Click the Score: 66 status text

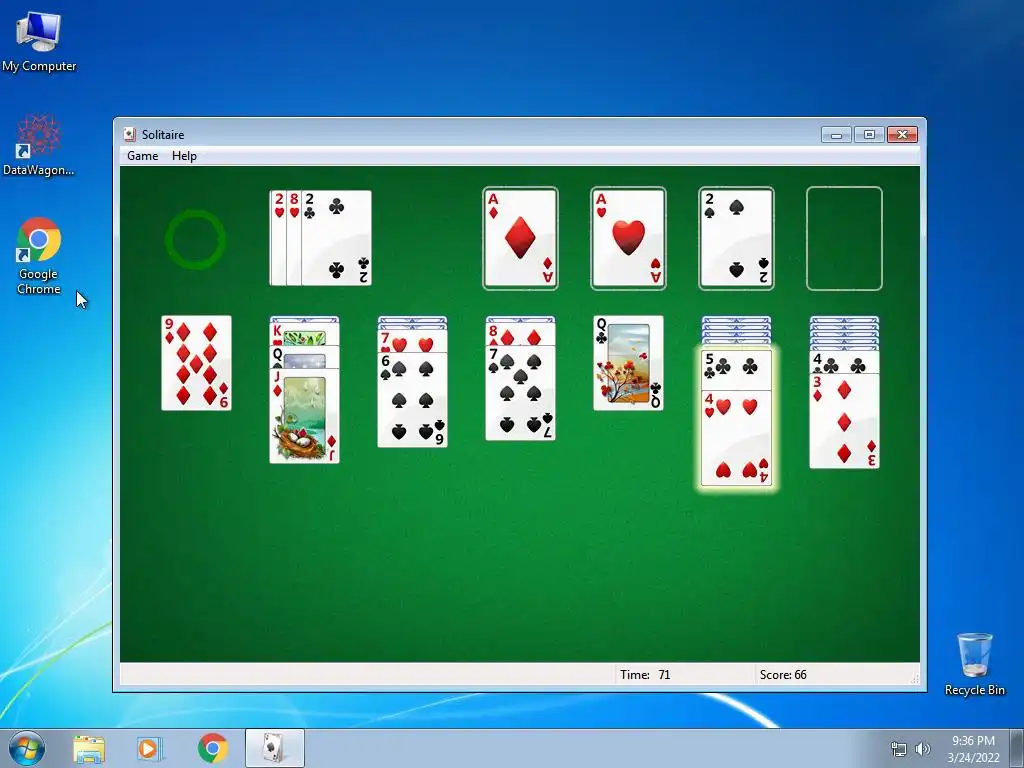pyautogui.click(x=783, y=675)
